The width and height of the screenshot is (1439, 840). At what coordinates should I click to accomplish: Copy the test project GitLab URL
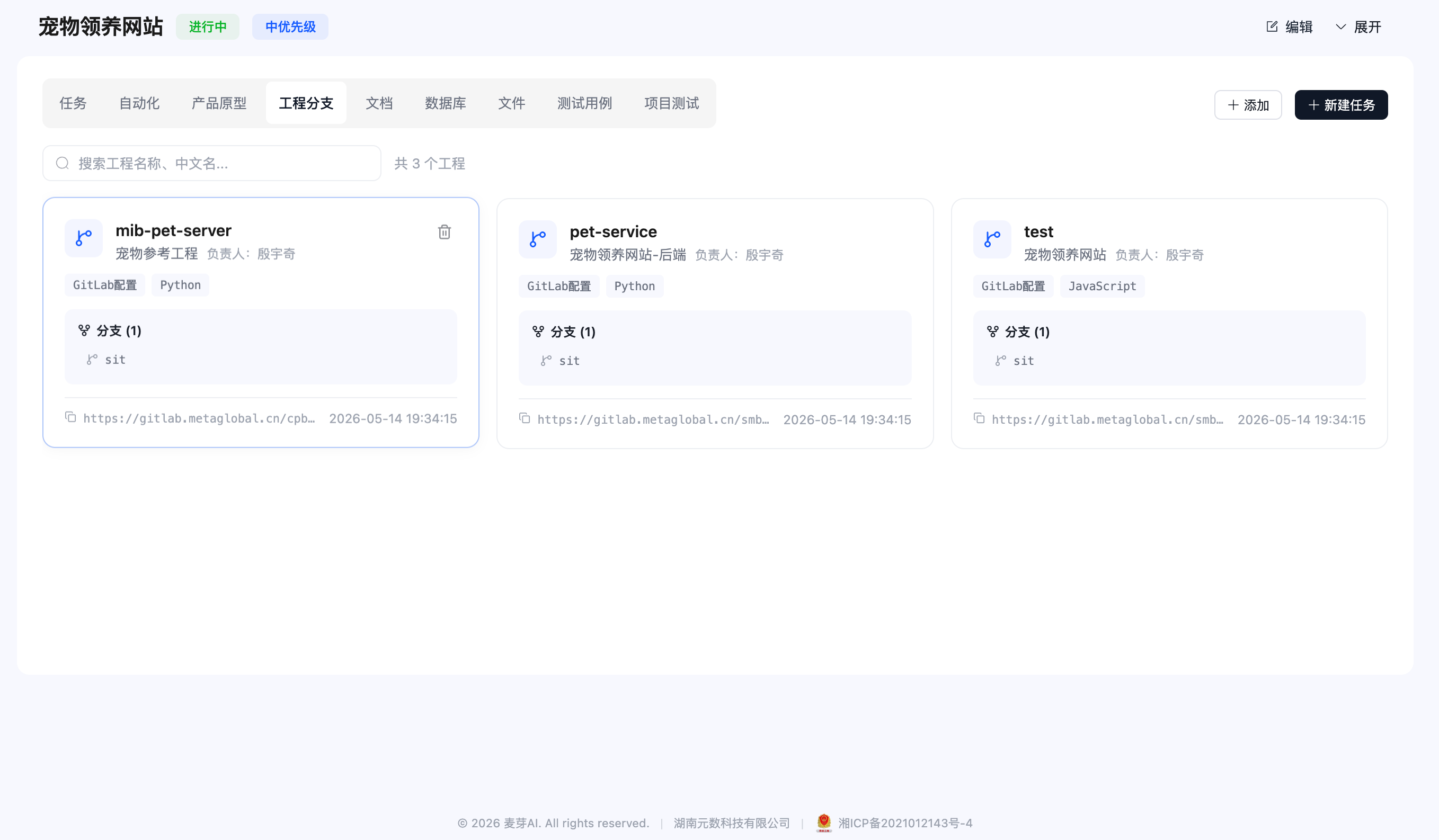pos(979,418)
